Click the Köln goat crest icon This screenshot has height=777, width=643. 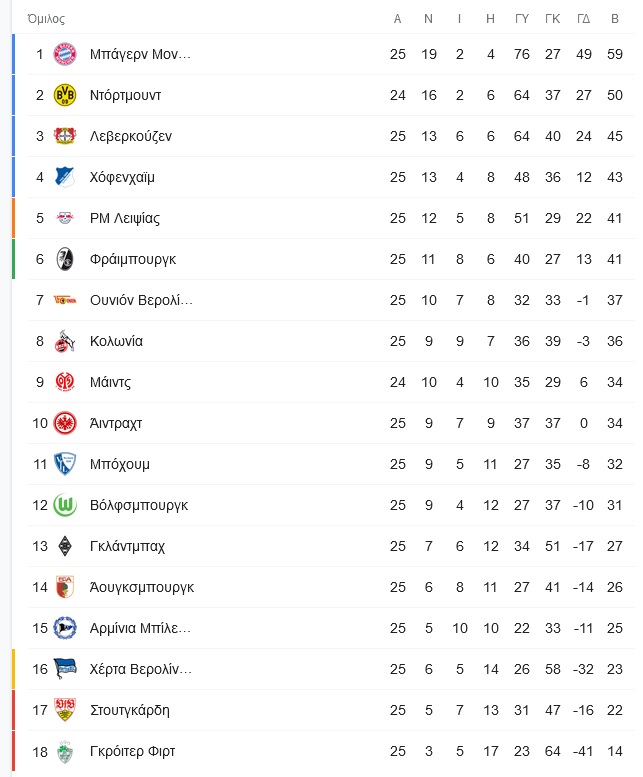point(65,341)
